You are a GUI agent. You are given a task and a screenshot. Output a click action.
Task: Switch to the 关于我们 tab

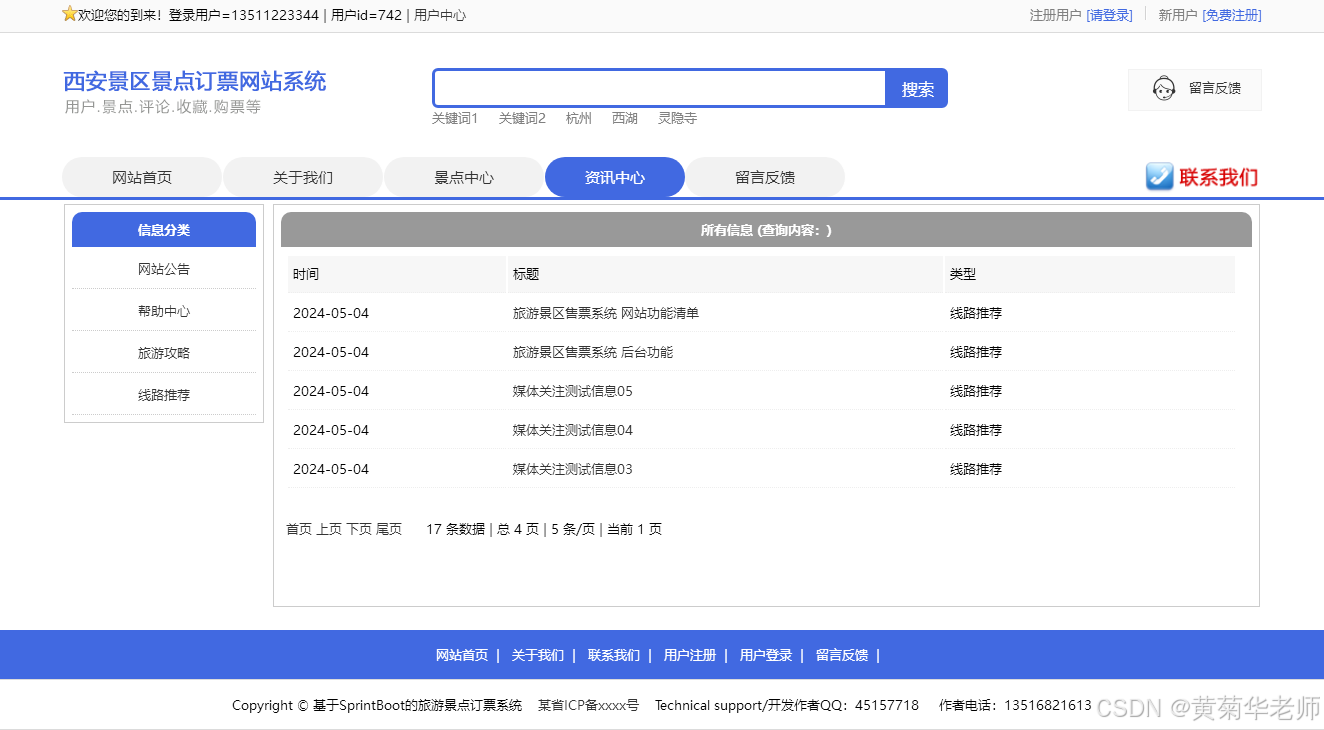point(303,176)
